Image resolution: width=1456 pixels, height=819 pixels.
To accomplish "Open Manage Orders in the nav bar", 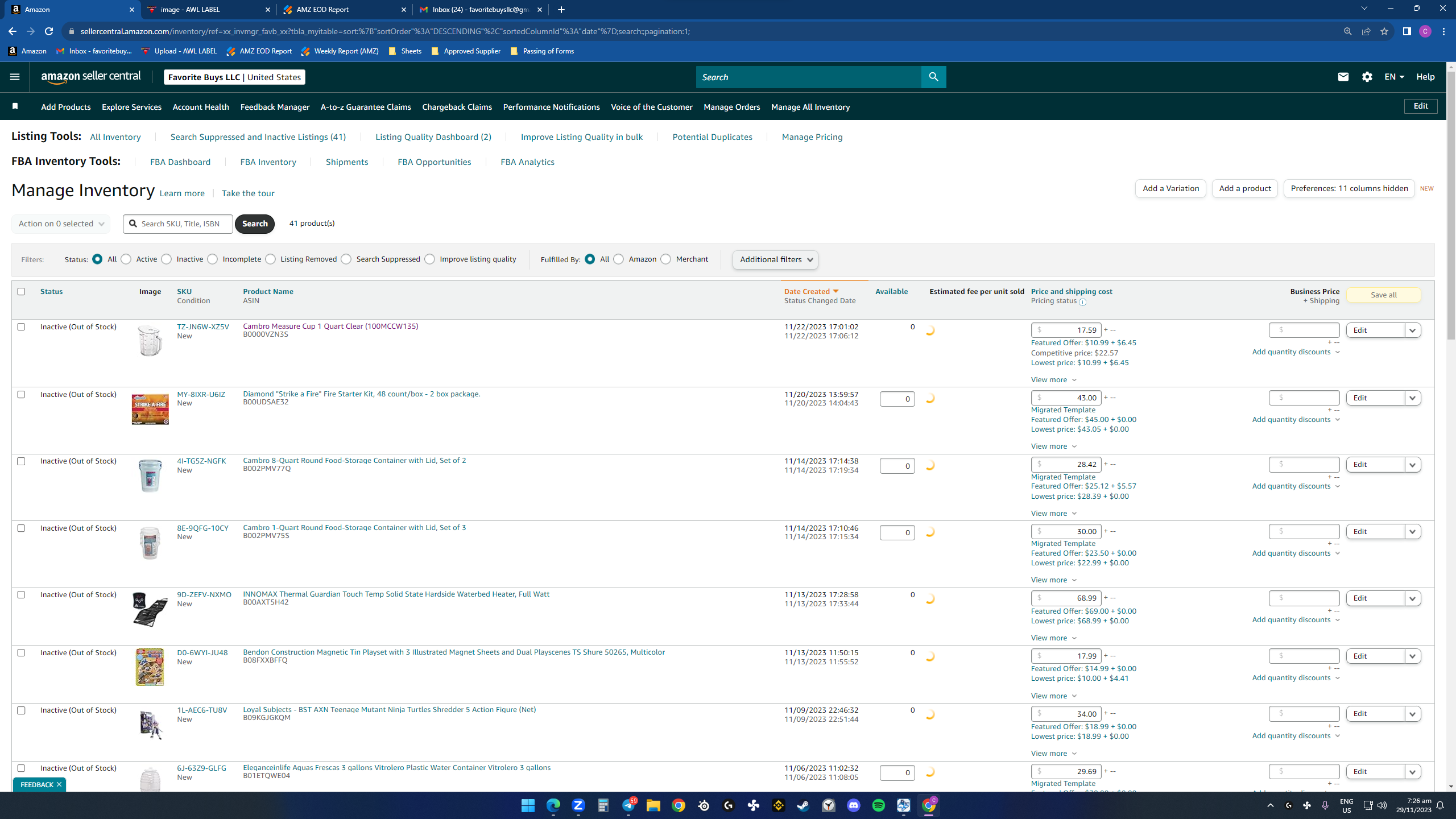I will [x=731, y=107].
